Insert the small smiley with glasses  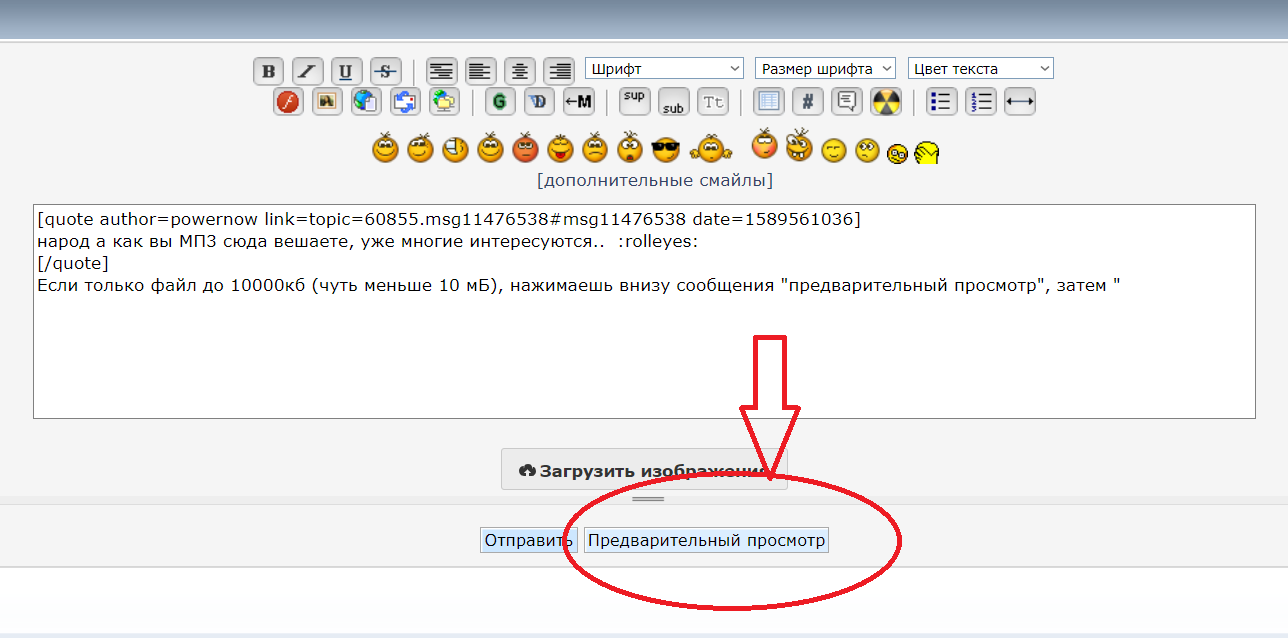click(897, 154)
